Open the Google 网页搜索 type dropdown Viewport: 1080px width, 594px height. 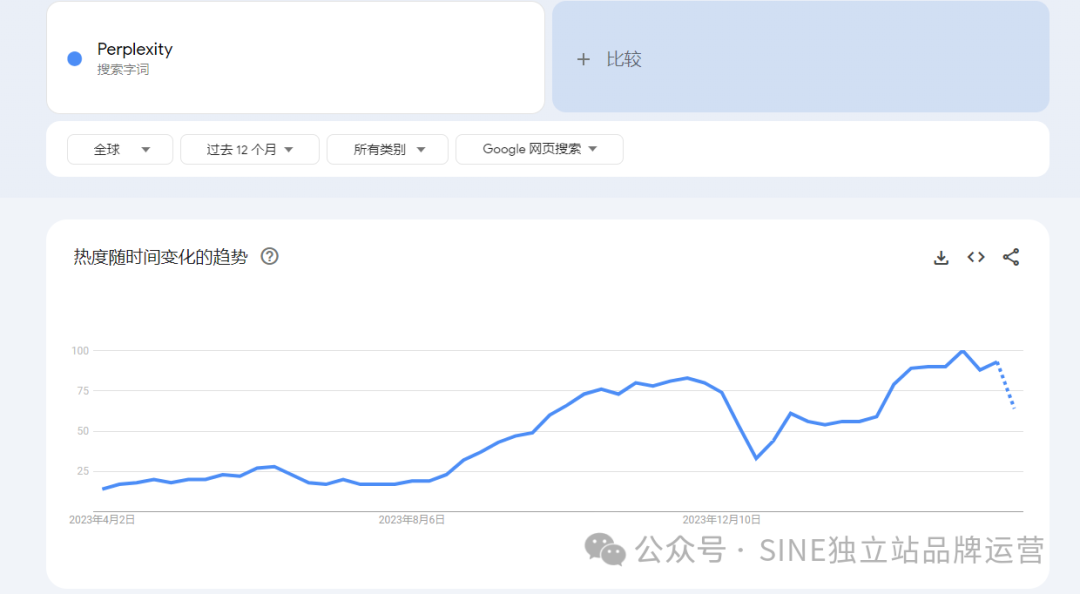point(539,149)
